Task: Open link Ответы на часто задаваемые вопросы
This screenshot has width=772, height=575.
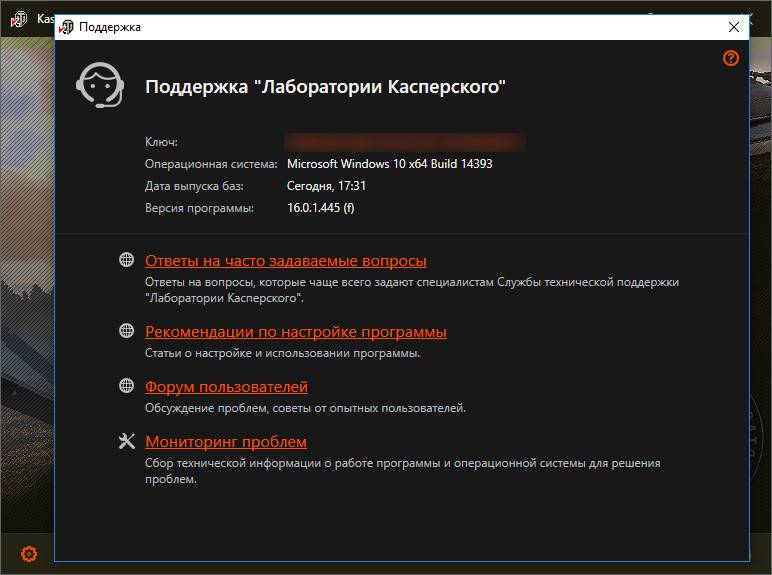Action: pyautogui.click(x=286, y=261)
